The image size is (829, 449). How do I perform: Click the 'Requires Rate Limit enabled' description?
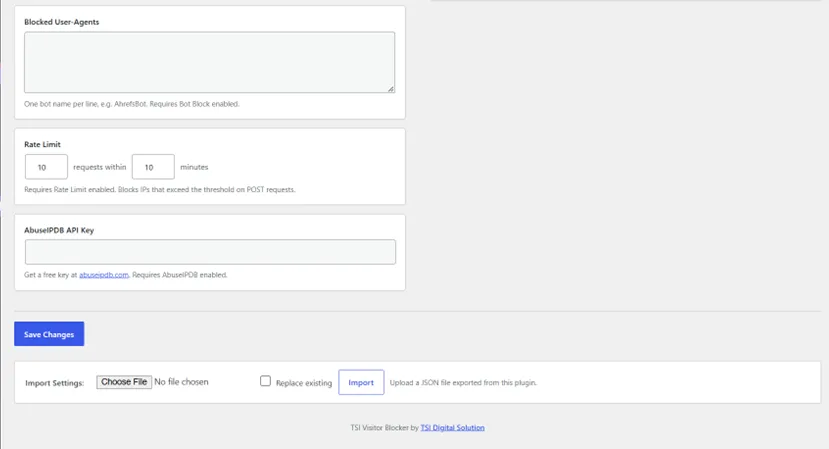coord(160,189)
